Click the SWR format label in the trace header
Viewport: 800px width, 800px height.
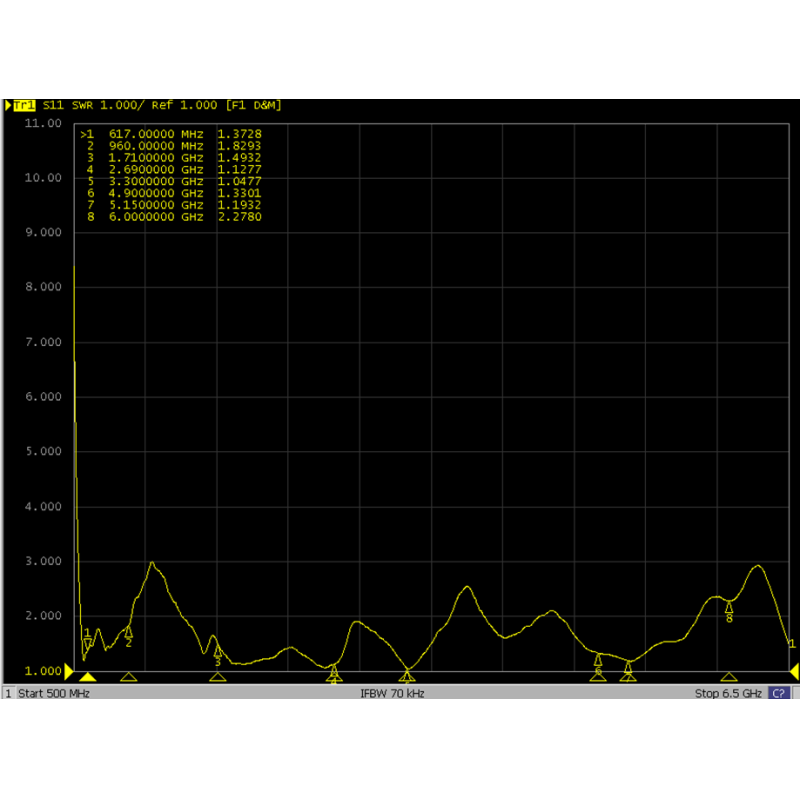tap(82, 106)
